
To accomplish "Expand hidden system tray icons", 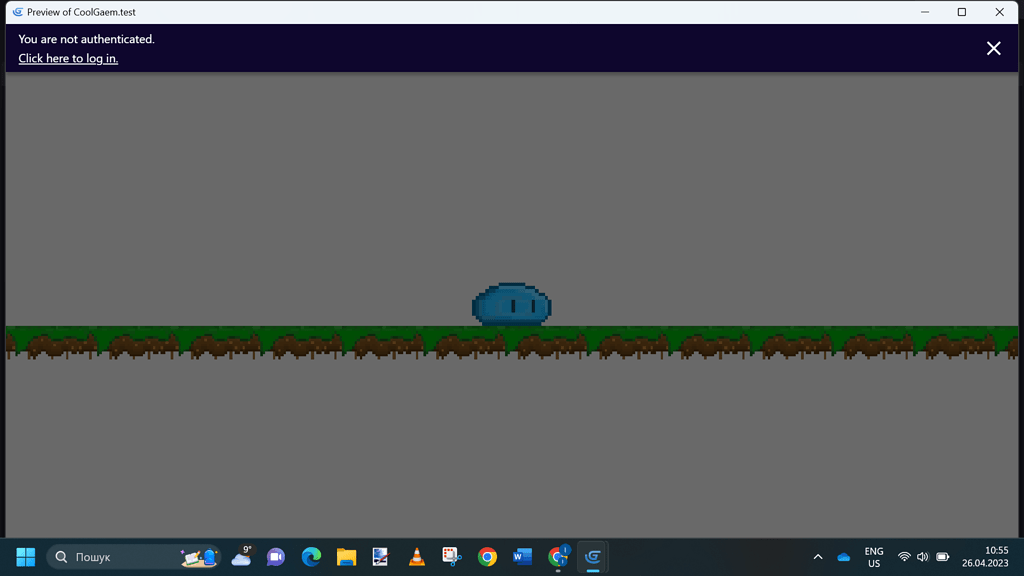I will (818, 556).
